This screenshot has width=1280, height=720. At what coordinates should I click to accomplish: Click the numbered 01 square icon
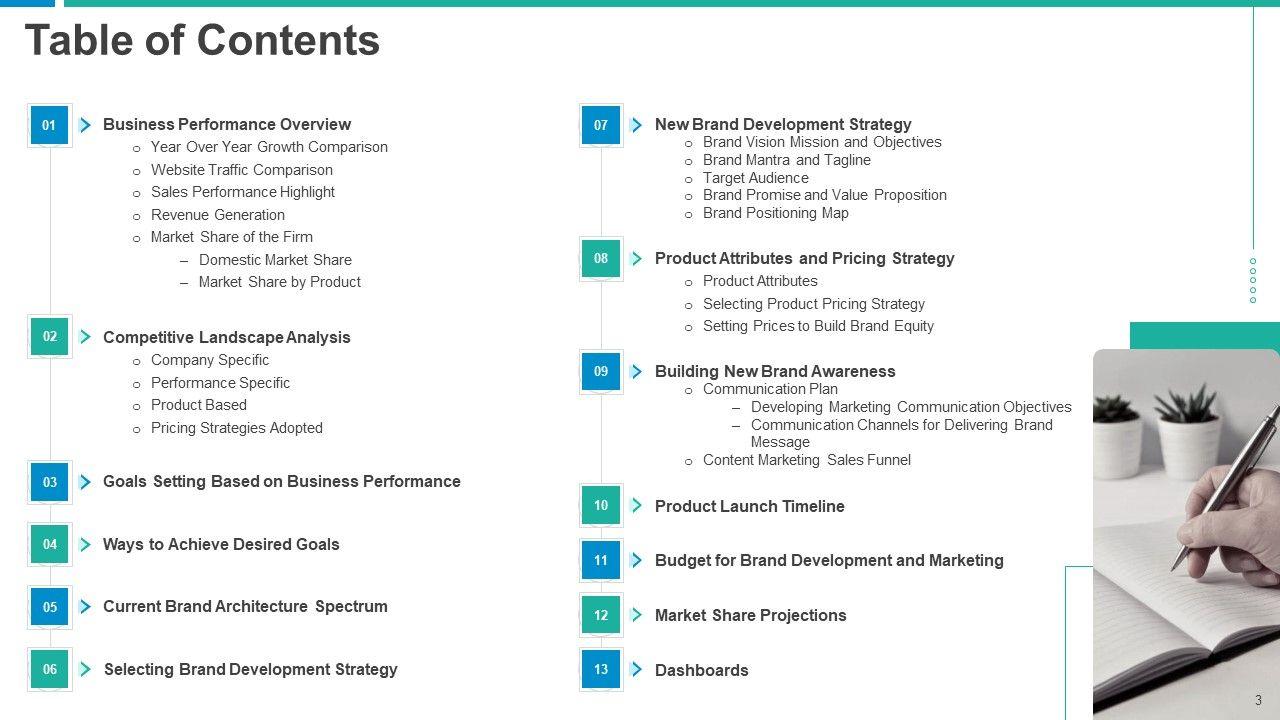49,125
